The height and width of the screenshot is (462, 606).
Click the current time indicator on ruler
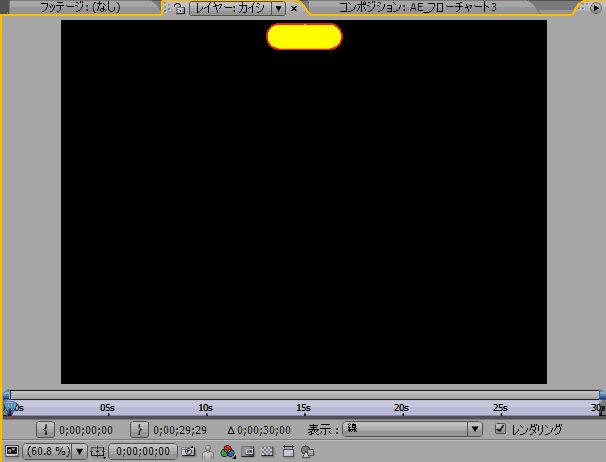click(x=10, y=408)
